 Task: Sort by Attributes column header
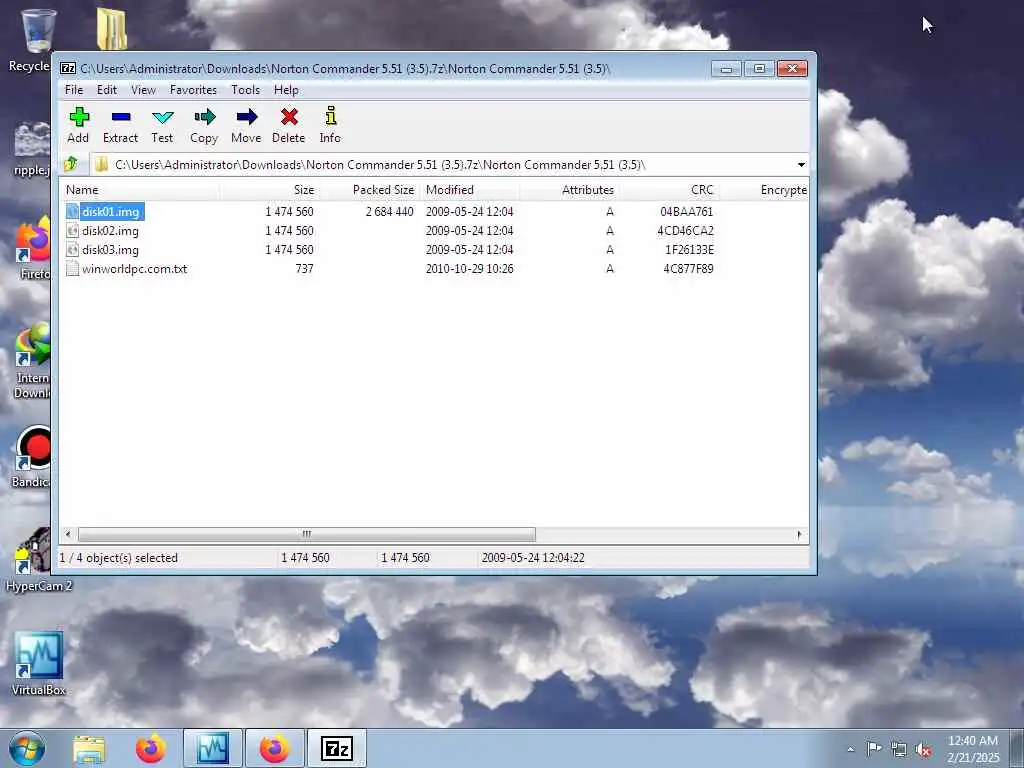[x=569, y=190]
